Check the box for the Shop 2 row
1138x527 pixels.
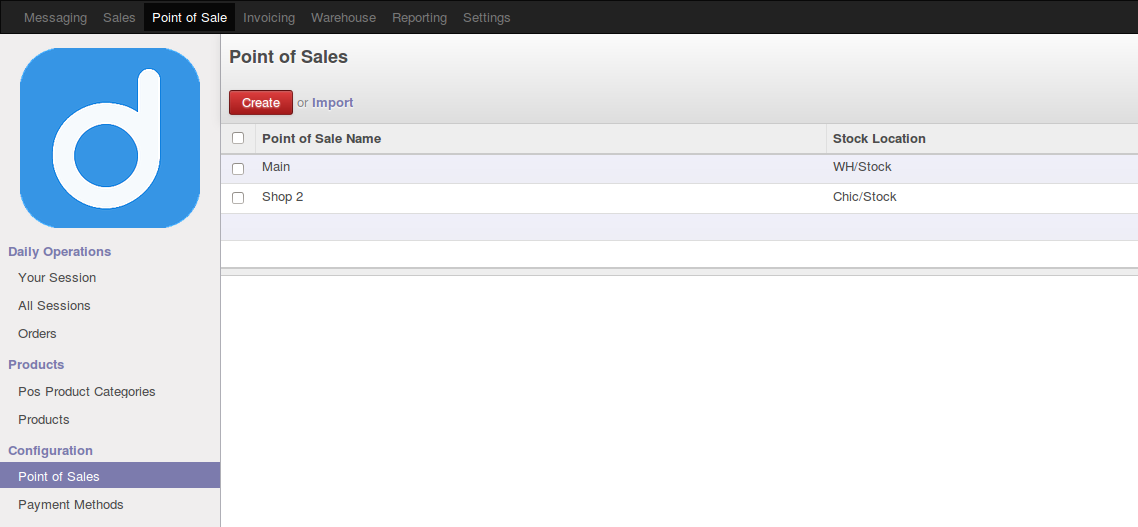click(238, 197)
